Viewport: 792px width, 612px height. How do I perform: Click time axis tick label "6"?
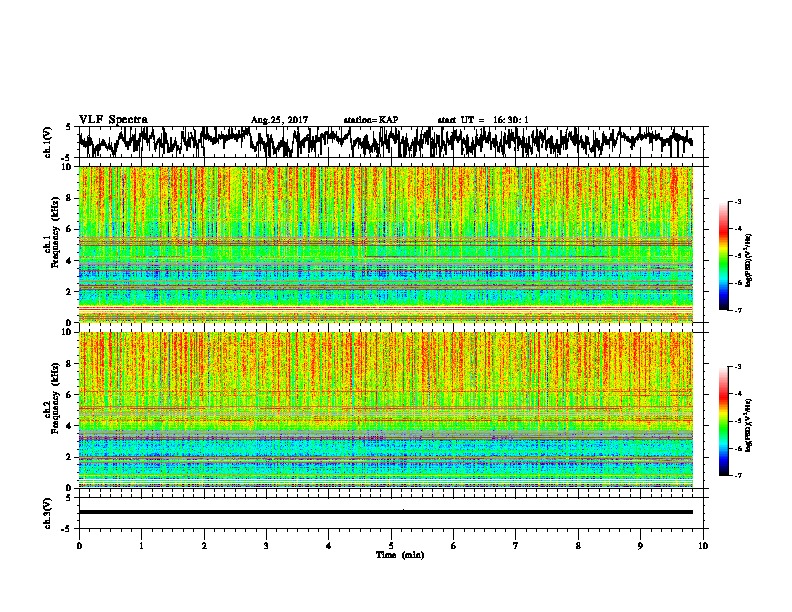[454, 546]
